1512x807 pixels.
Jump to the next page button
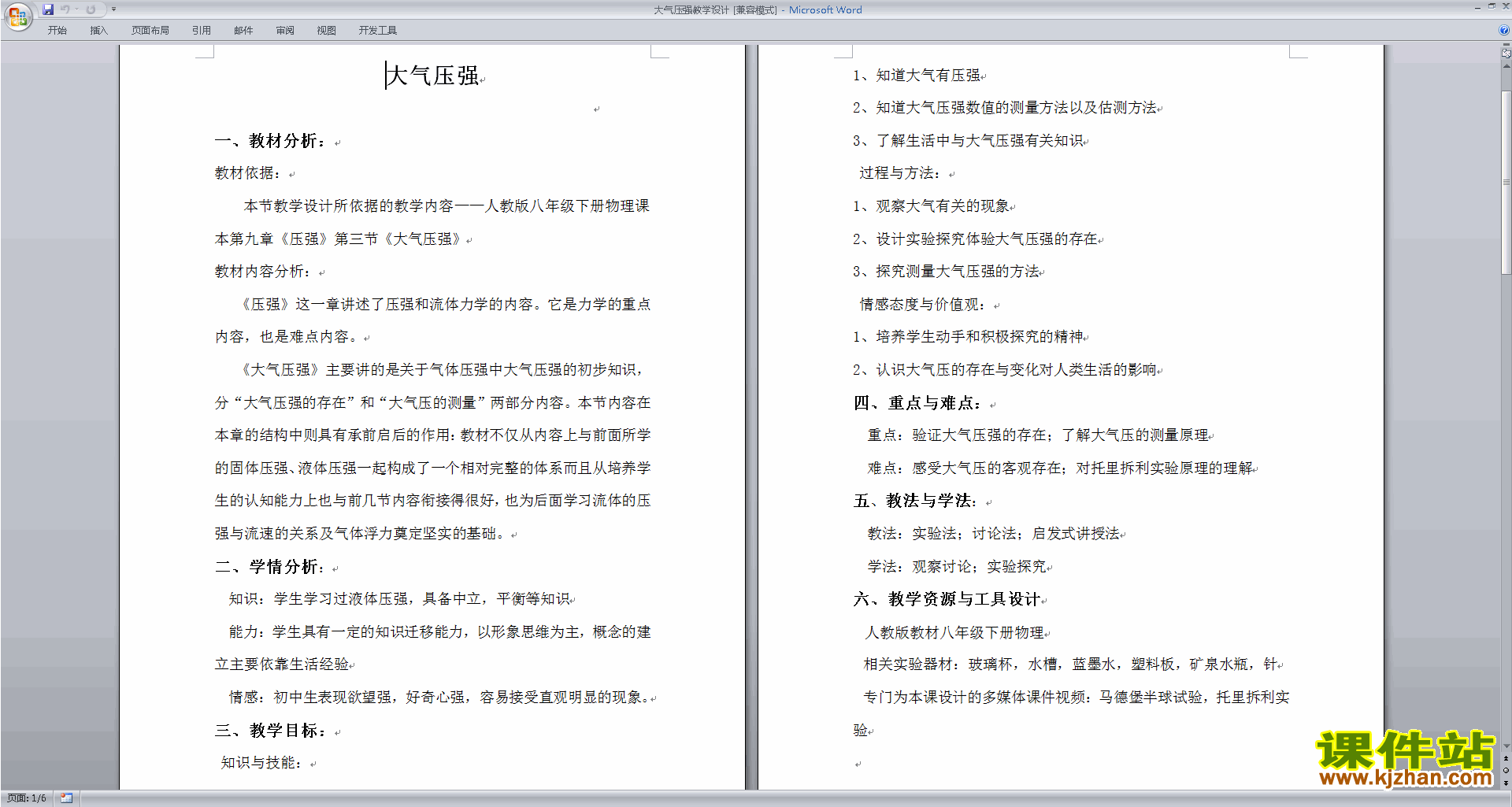1506,783
